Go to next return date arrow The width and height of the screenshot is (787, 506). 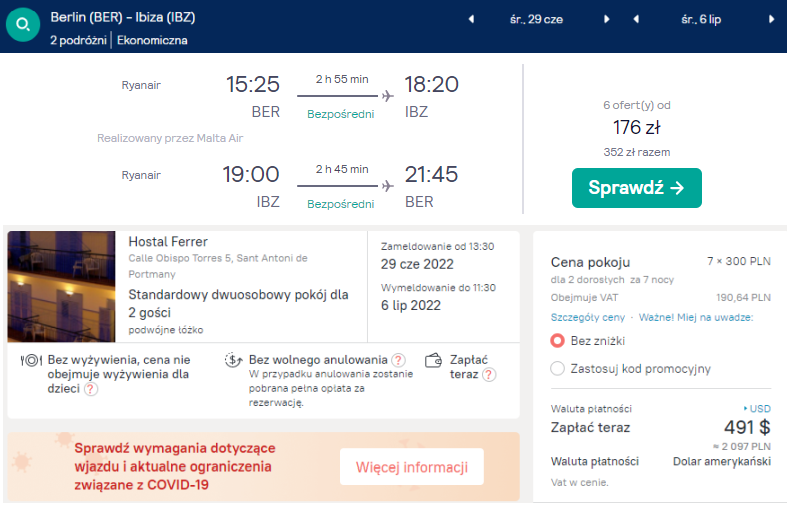pos(771,19)
